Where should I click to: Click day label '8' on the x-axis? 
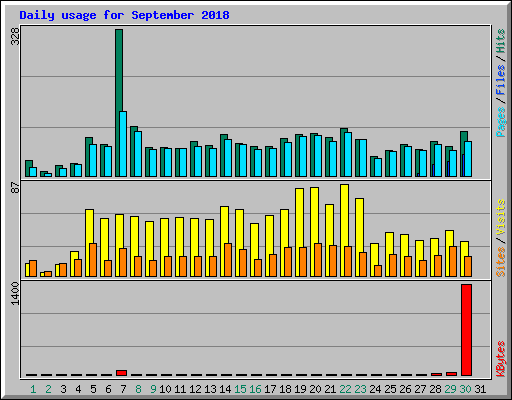click(138, 389)
